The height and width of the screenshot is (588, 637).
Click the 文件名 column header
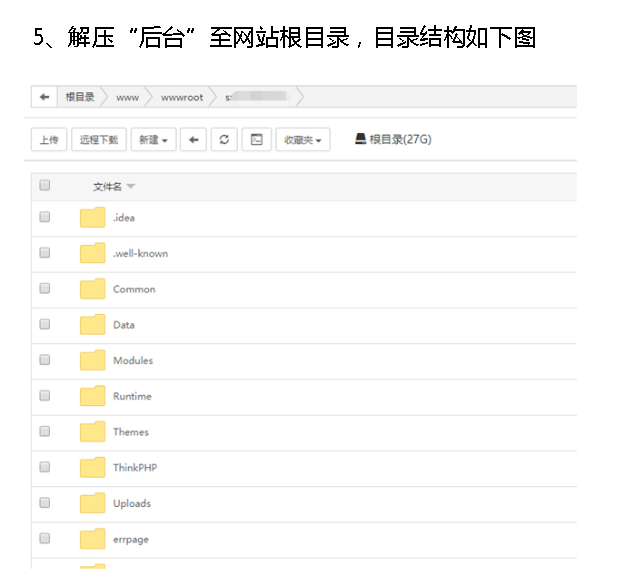coord(107,187)
